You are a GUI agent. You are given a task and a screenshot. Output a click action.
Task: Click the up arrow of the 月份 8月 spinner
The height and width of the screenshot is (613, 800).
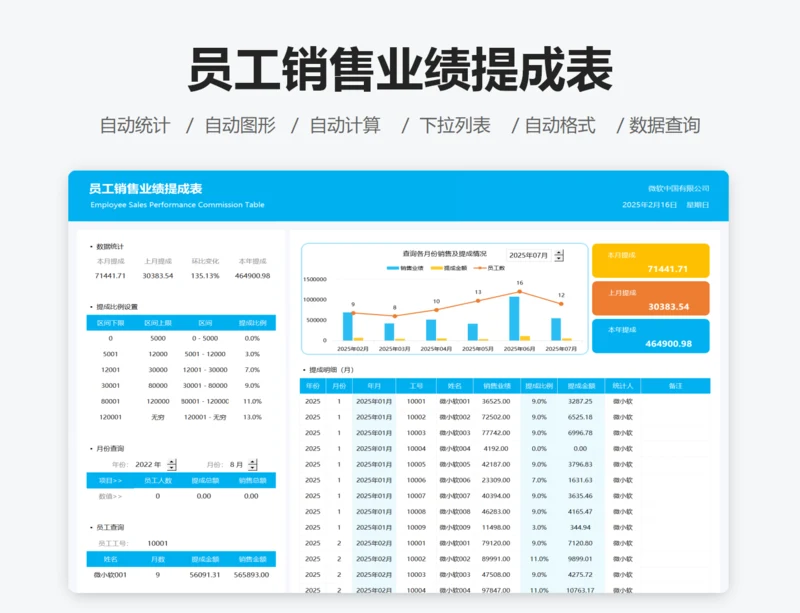coord(253,461)
